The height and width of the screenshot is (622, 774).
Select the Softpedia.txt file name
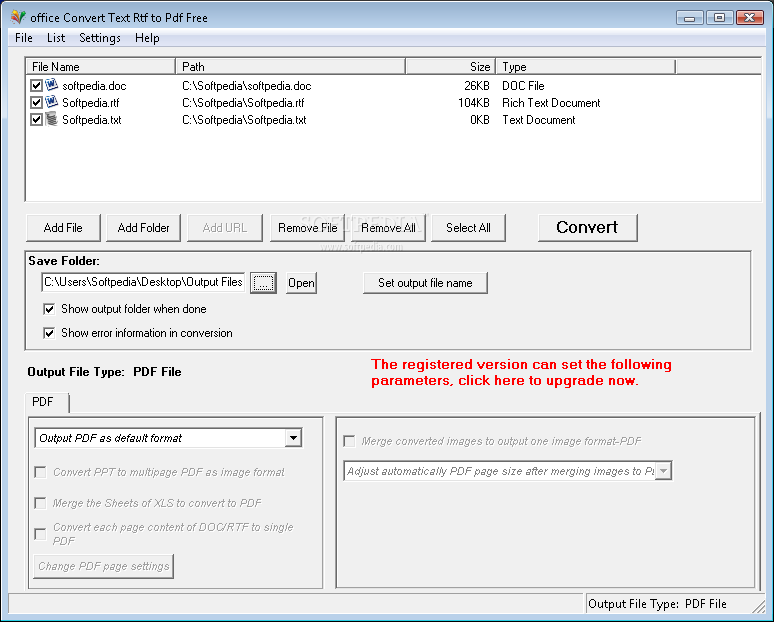[92, 120]
